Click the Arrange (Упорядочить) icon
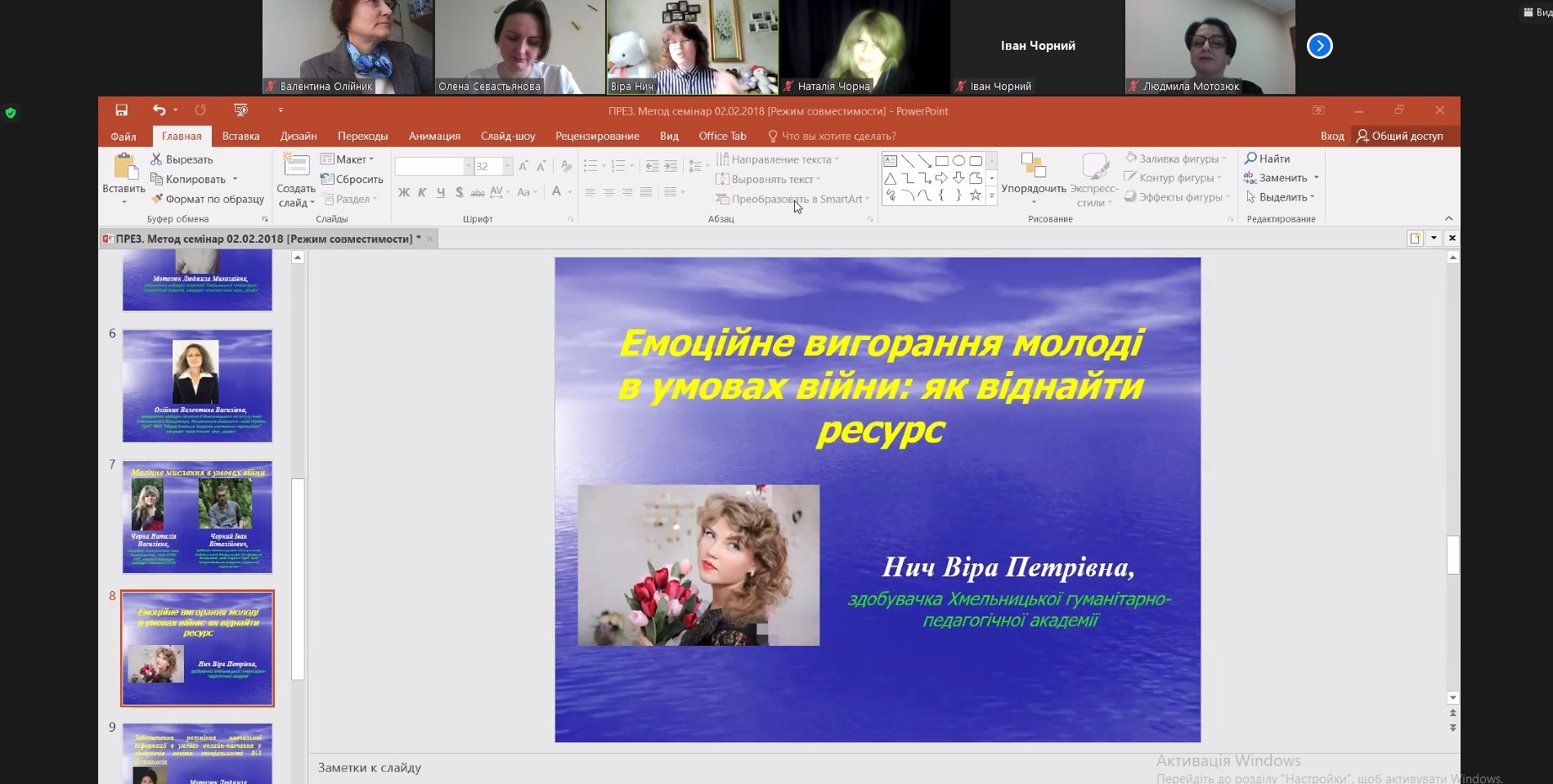The height and width of the screenshot is (784, 1553). pyautogui.click(x=1034, y=167)
